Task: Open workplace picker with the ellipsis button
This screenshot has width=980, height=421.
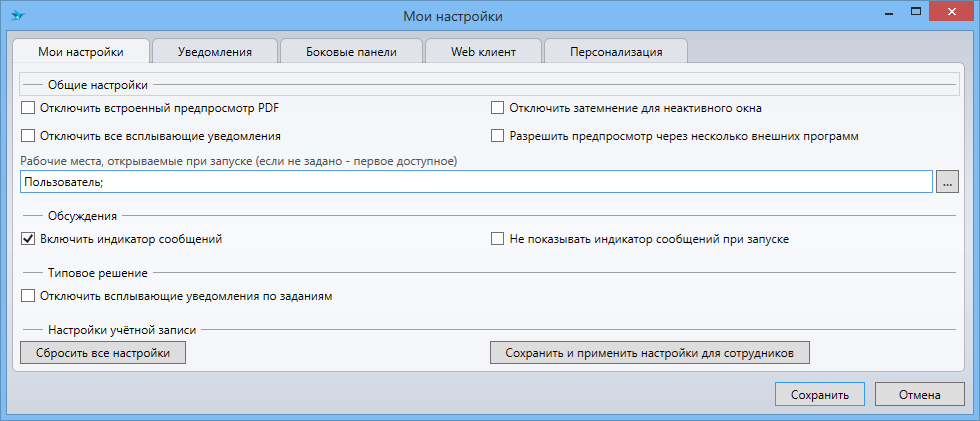Action: [947, 181]
